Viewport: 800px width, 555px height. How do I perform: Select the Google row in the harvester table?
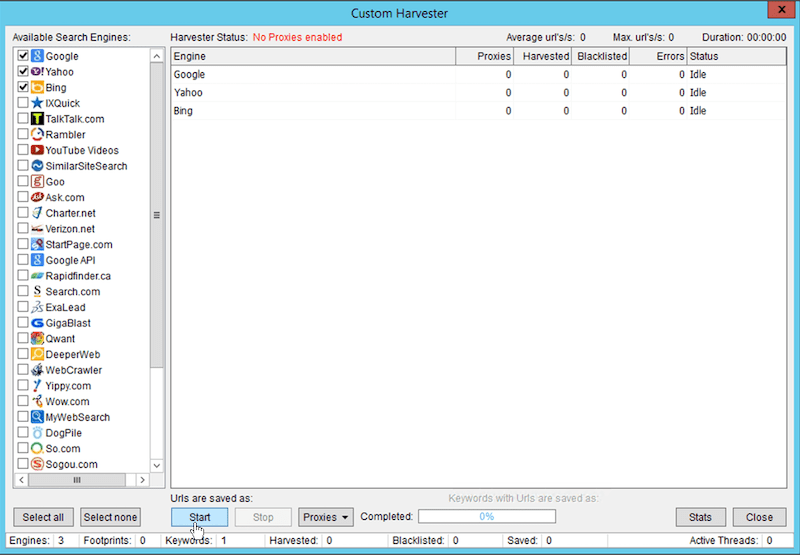(x=479, y=74)
